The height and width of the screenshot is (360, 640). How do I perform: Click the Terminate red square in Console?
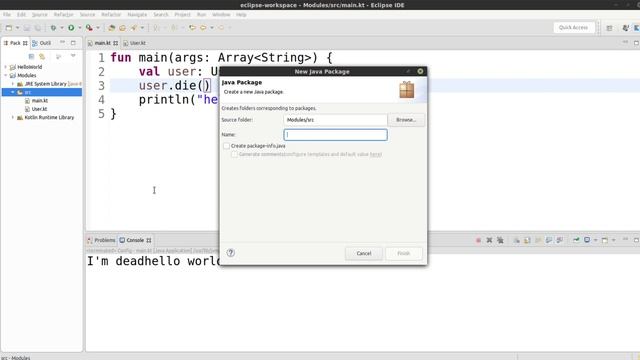478,240
